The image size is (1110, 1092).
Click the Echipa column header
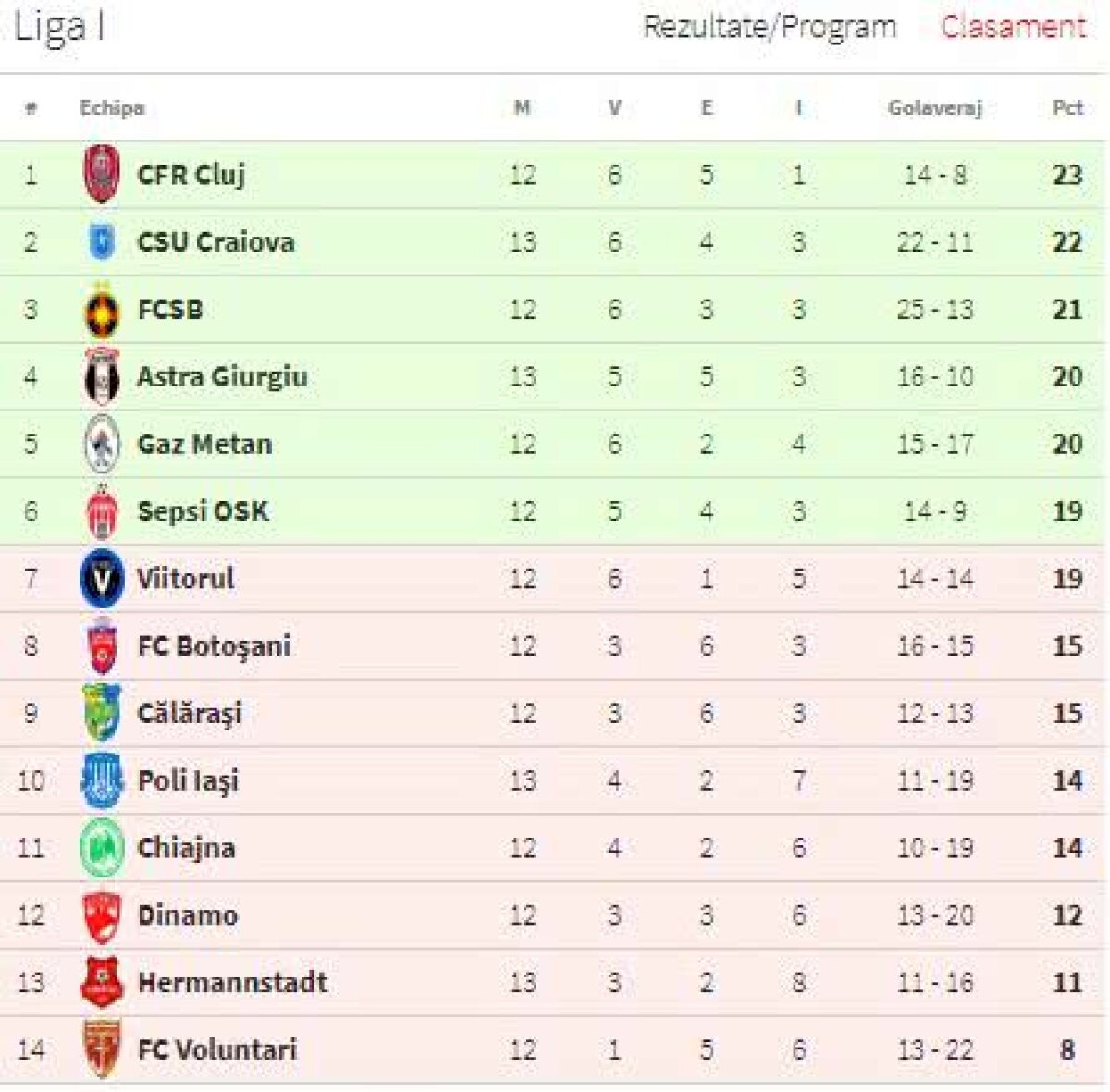coord(113,107)
